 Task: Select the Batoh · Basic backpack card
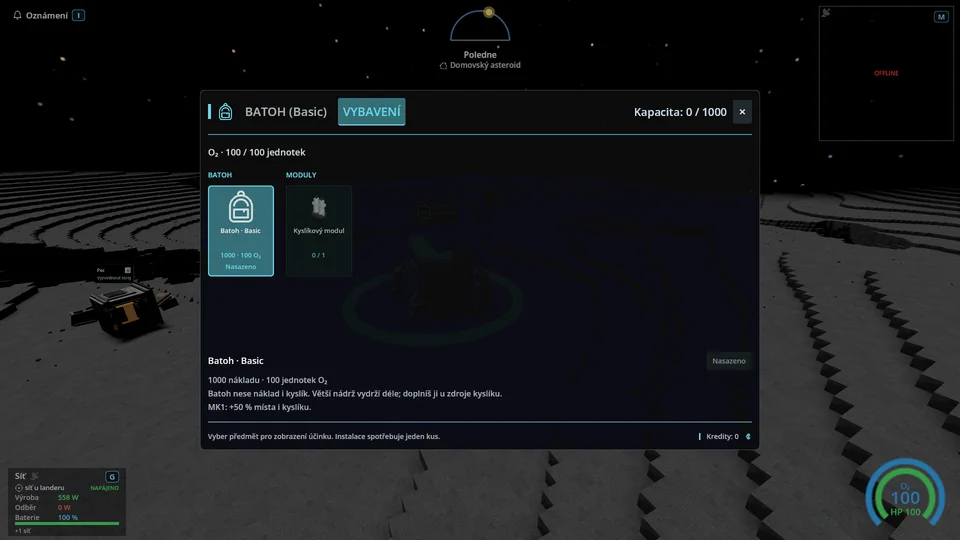tap(241, 231)
